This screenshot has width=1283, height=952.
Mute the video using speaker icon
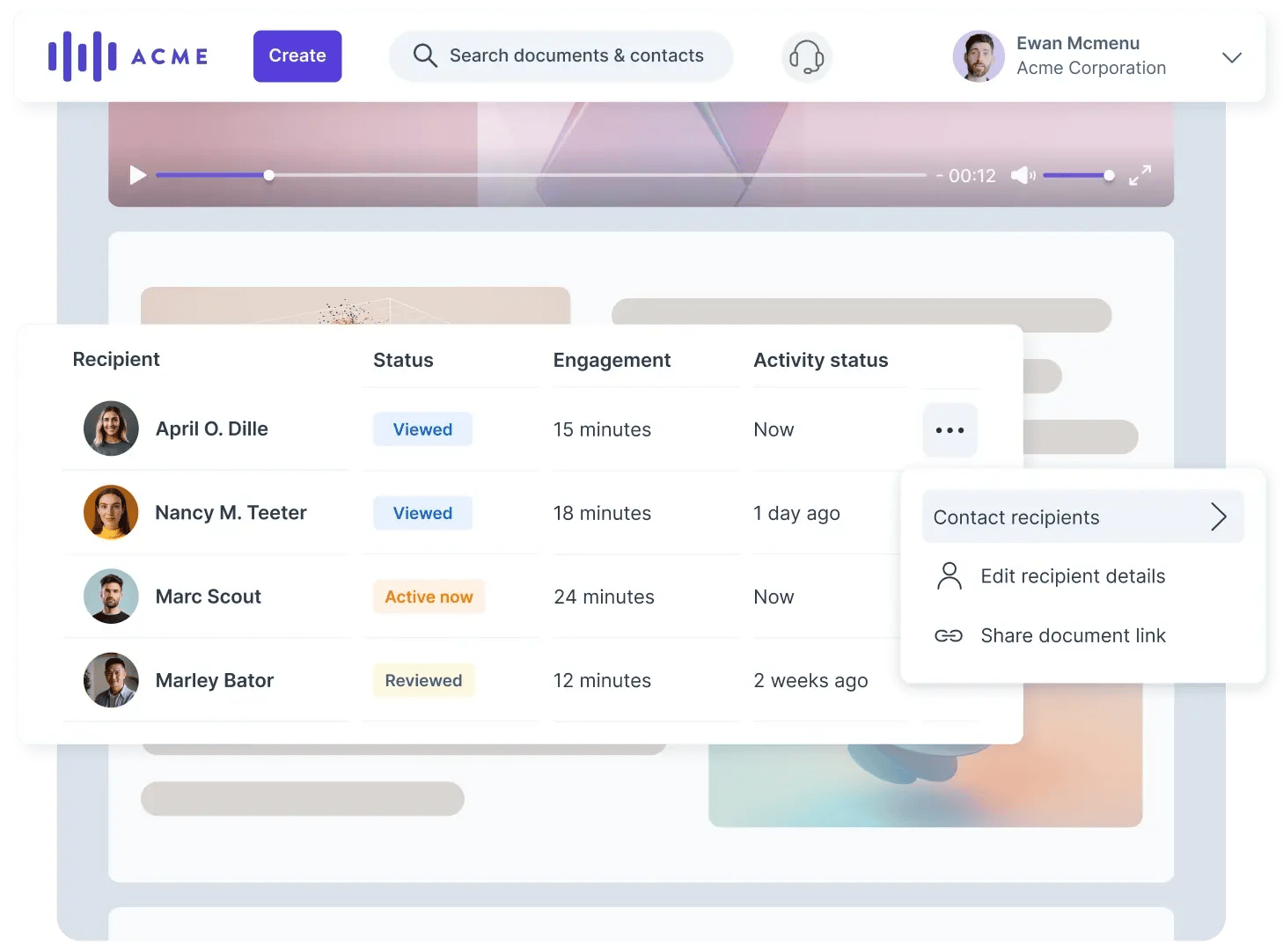coord(1022,176)
